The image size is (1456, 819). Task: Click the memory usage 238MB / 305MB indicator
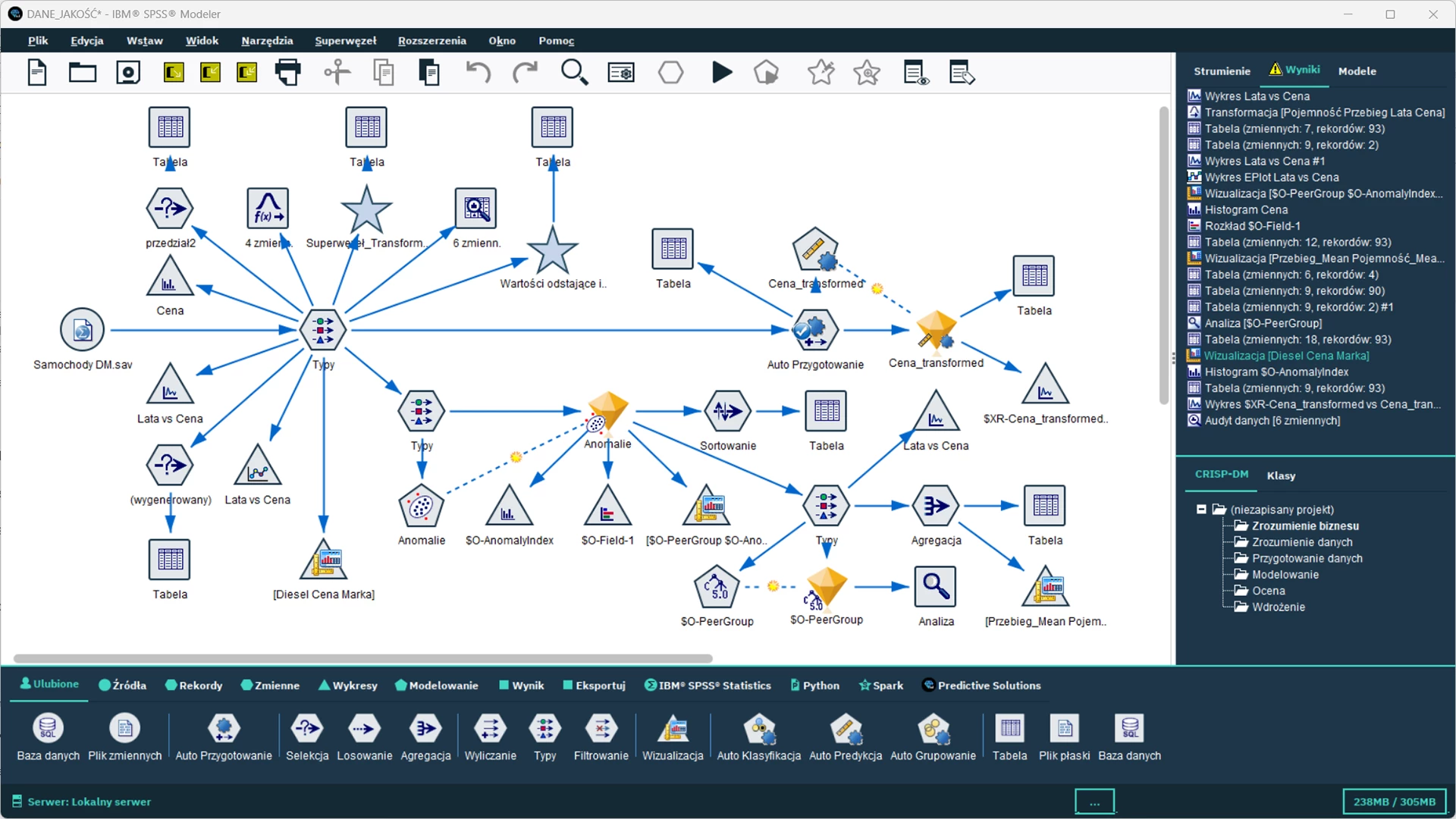click(1394, 802)
